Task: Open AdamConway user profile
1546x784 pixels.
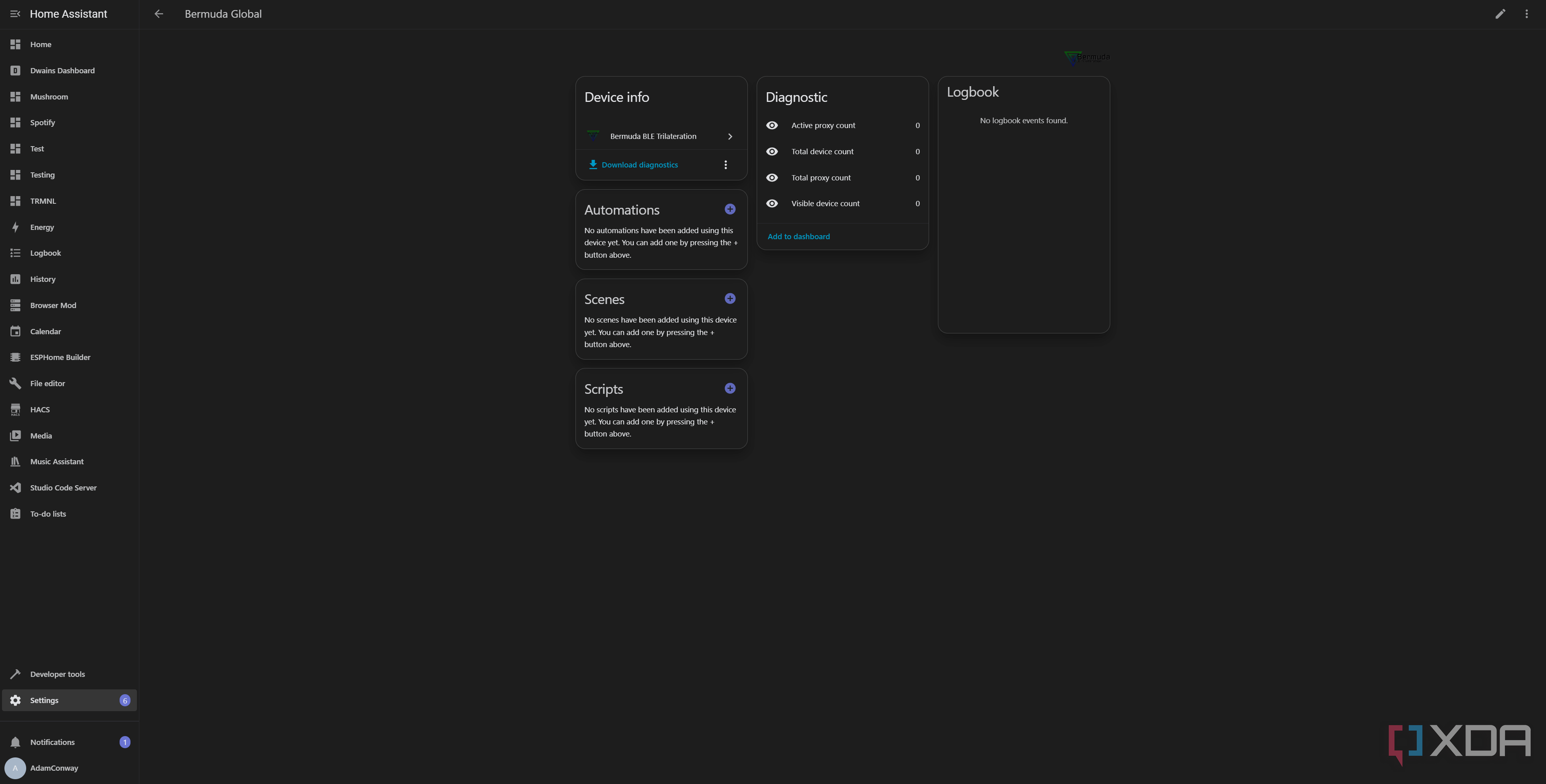Action: point(70,768)
